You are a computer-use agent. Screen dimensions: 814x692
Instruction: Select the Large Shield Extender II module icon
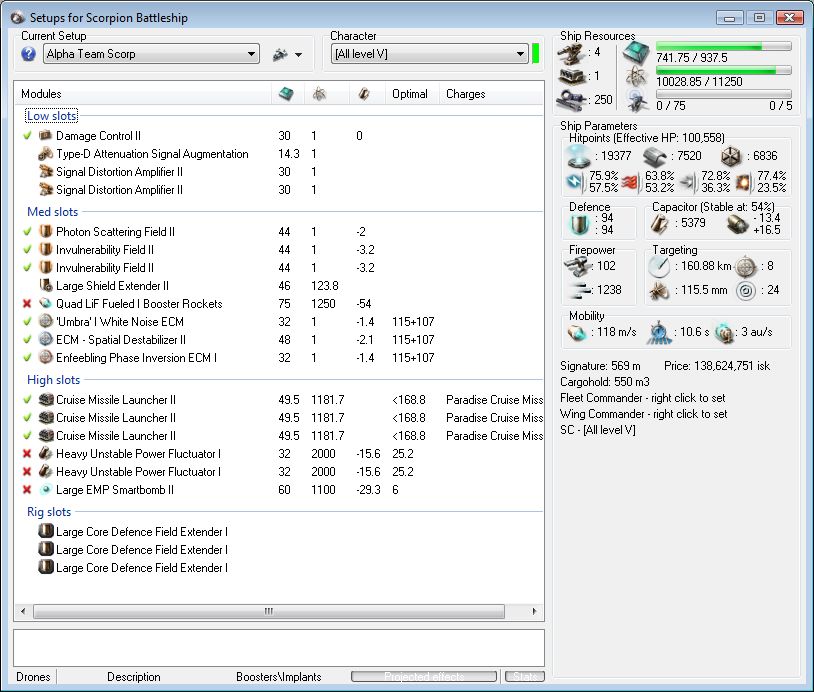[45, 286]
